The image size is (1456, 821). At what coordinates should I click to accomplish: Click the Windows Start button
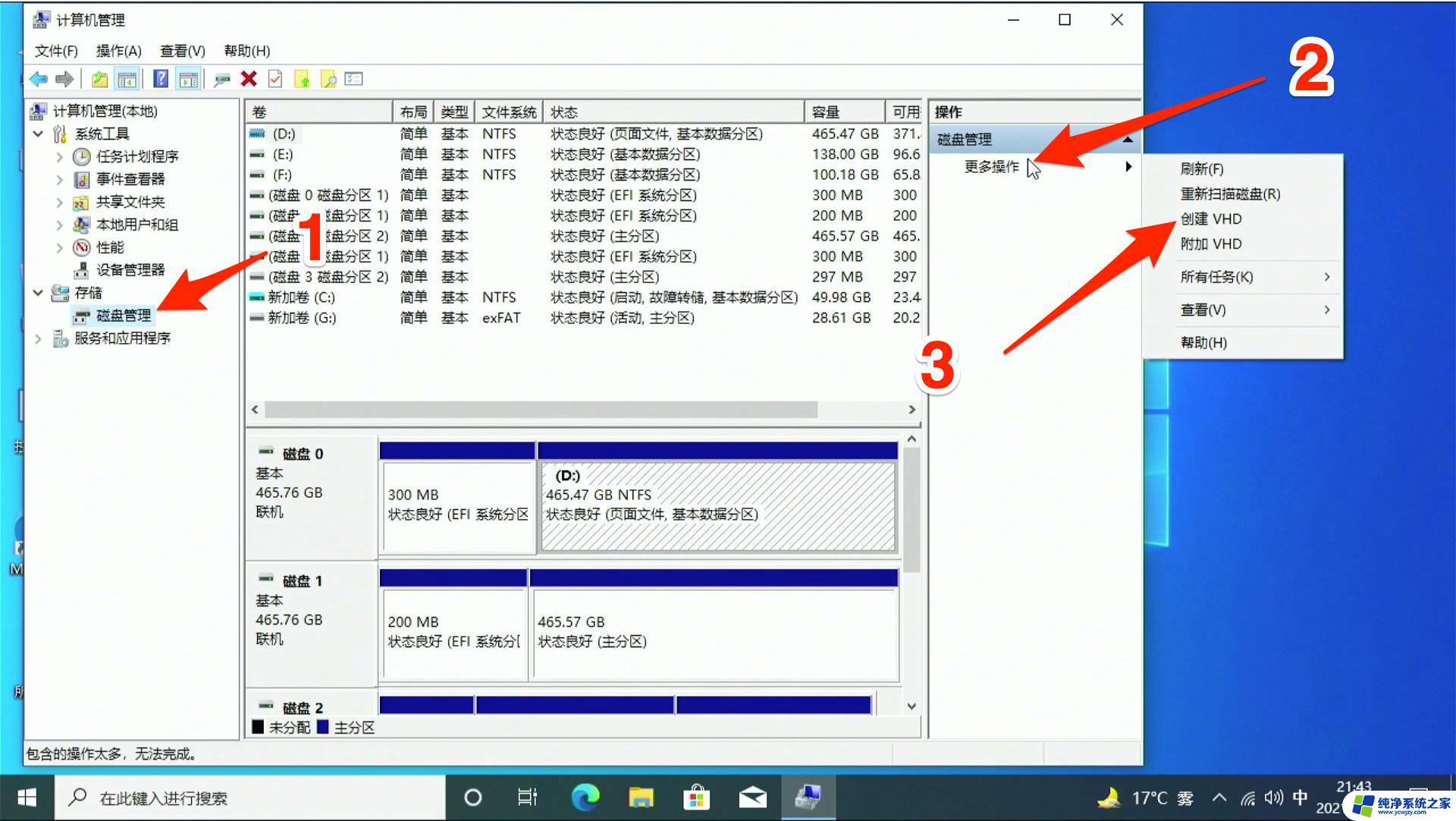[27, 797]
